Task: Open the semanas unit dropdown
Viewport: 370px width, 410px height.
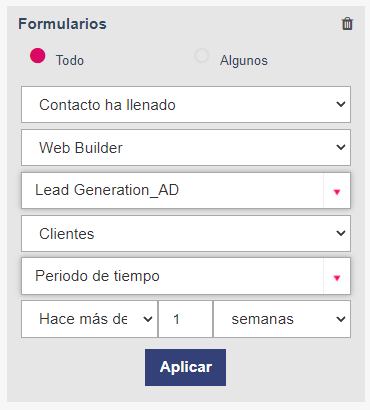Action: coord(282,319)
